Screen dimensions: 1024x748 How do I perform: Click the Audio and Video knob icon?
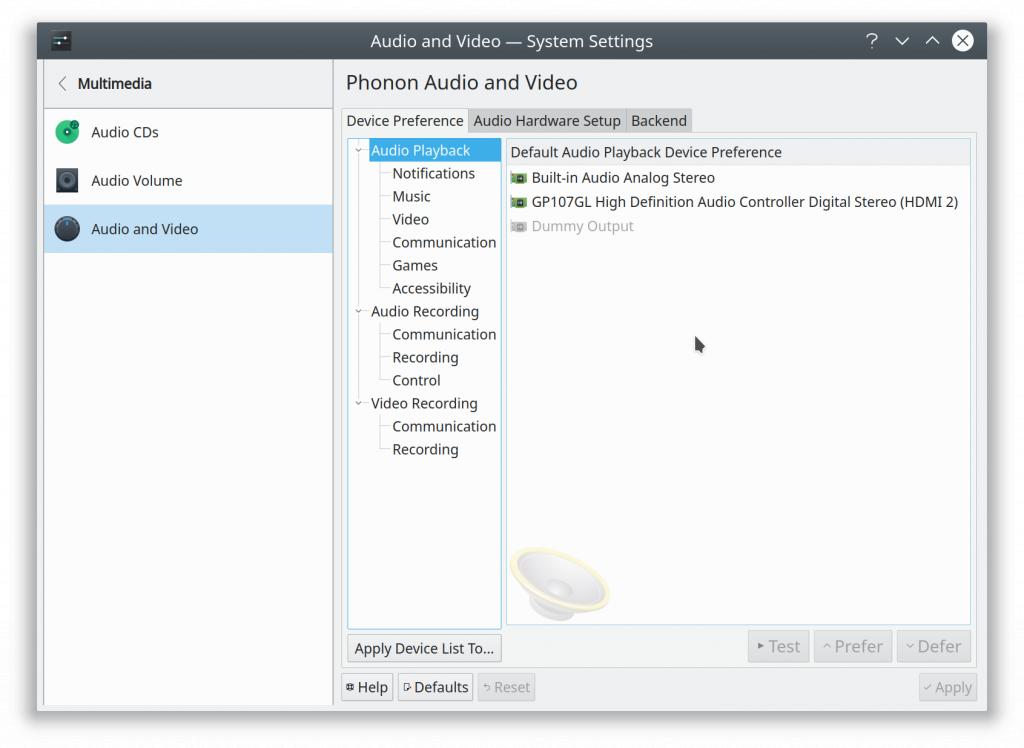67,229
